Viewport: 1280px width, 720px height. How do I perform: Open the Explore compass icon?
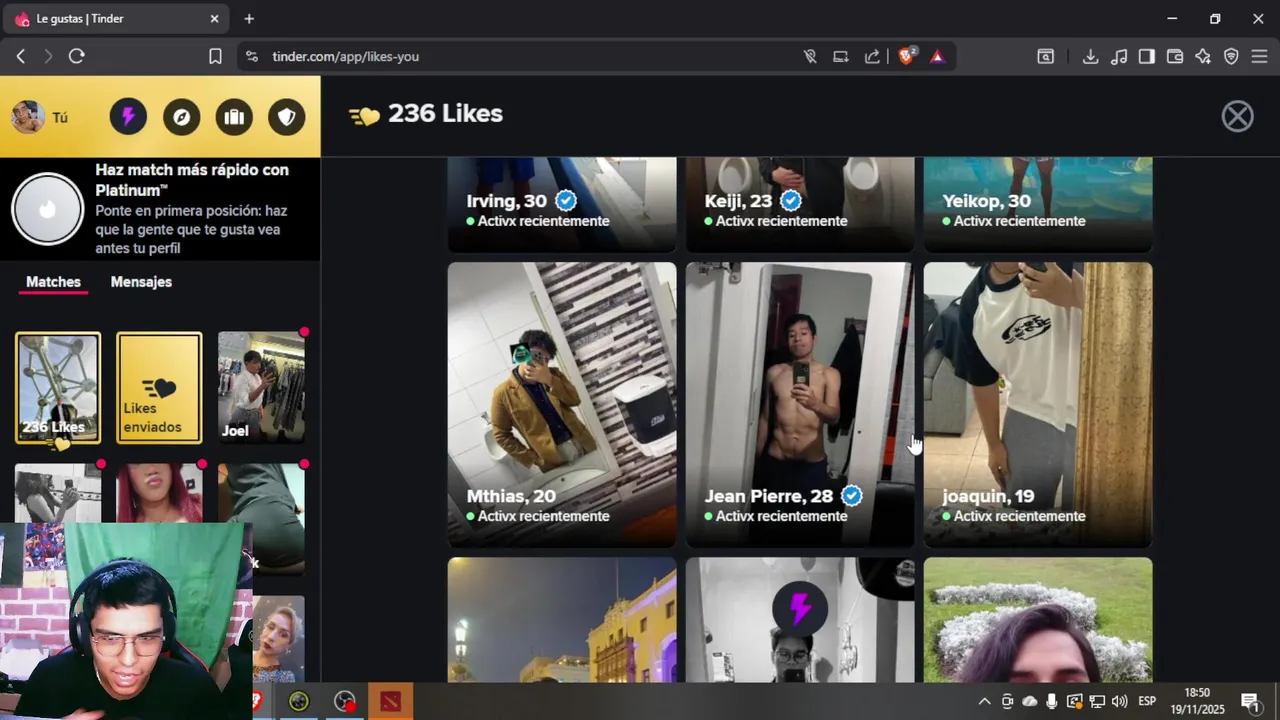181,117
